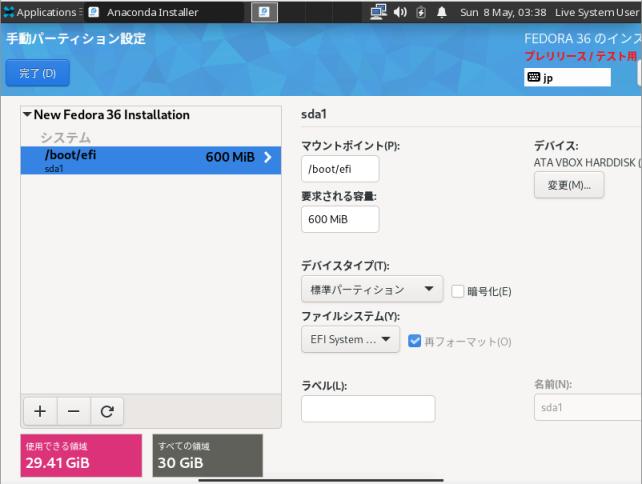The height and width of the screenshot is (484, 642).
Task: Click the 完了(D) done button
Action: (x=37, y=73)
